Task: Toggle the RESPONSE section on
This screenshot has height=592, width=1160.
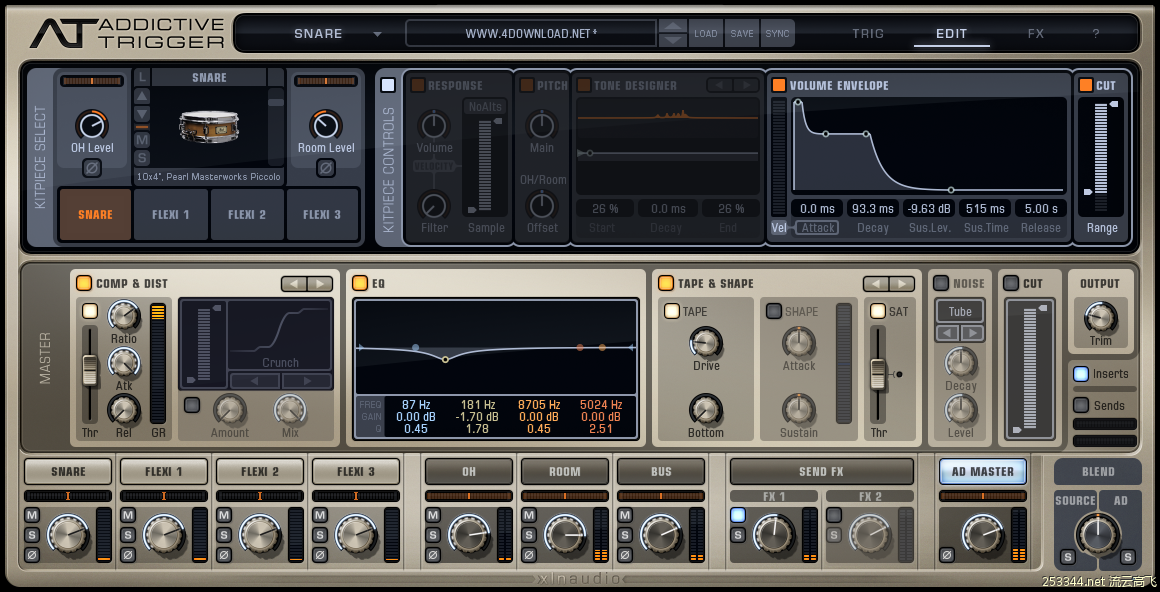Action: tap(418, 85)
